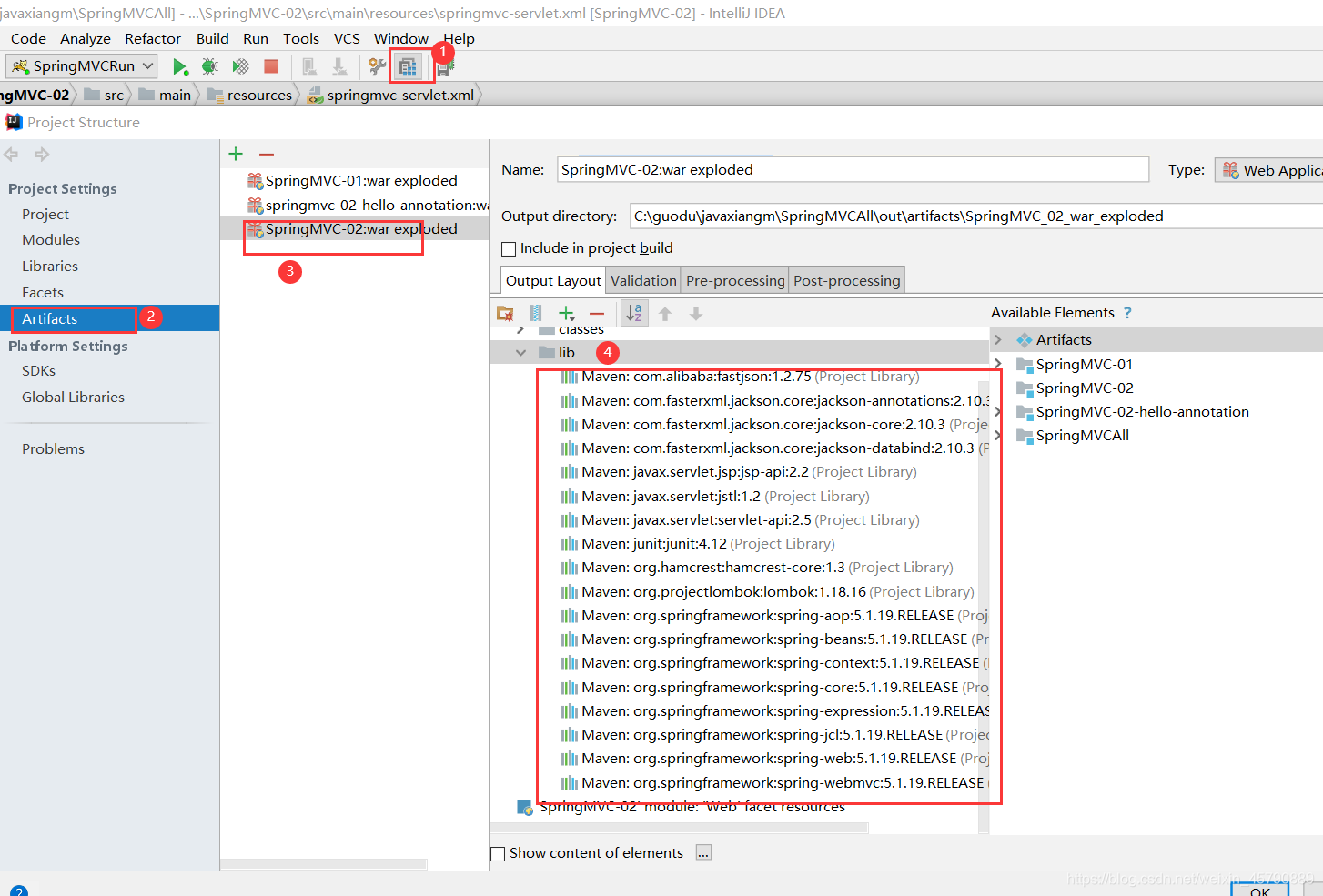Open Settings wrench icon in toolbar

click(377, 66)
